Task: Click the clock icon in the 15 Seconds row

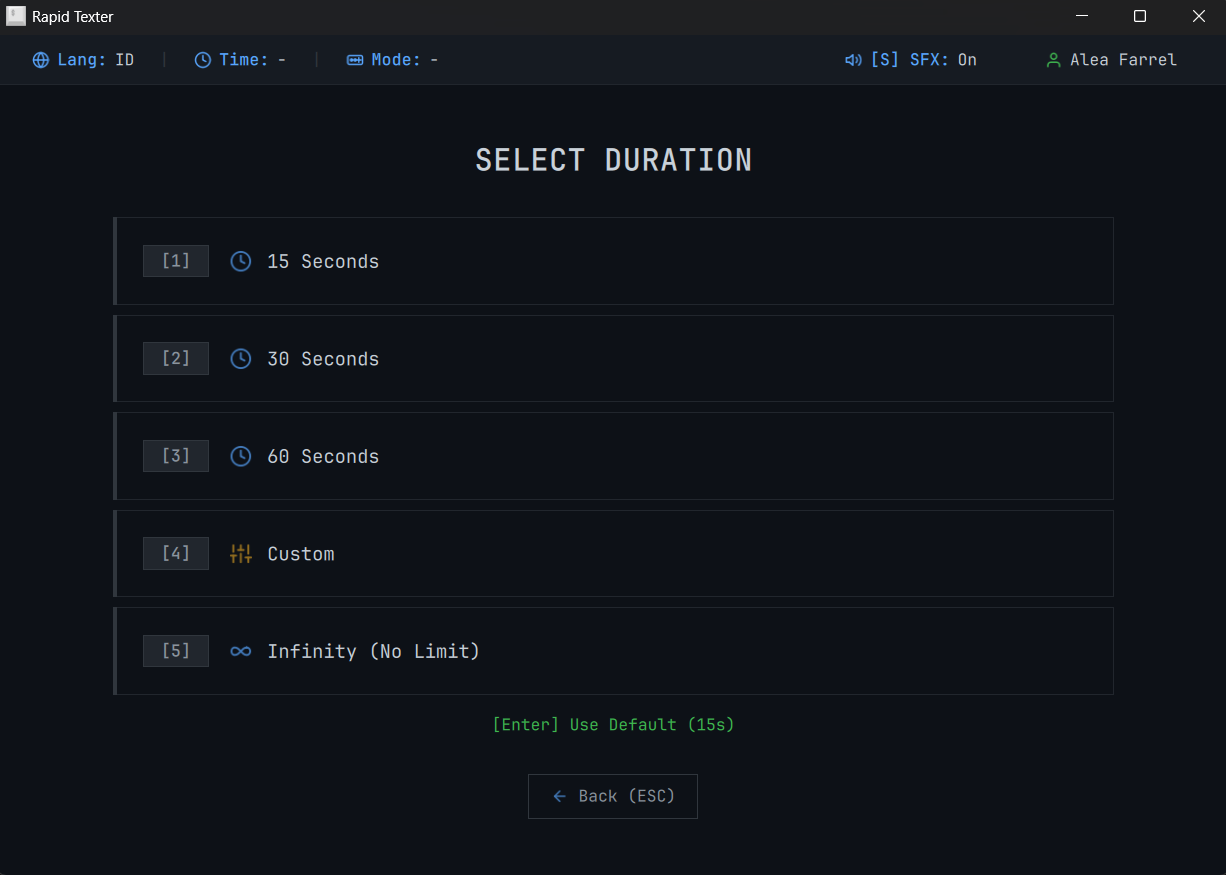Action: click(x=241, y=261)
